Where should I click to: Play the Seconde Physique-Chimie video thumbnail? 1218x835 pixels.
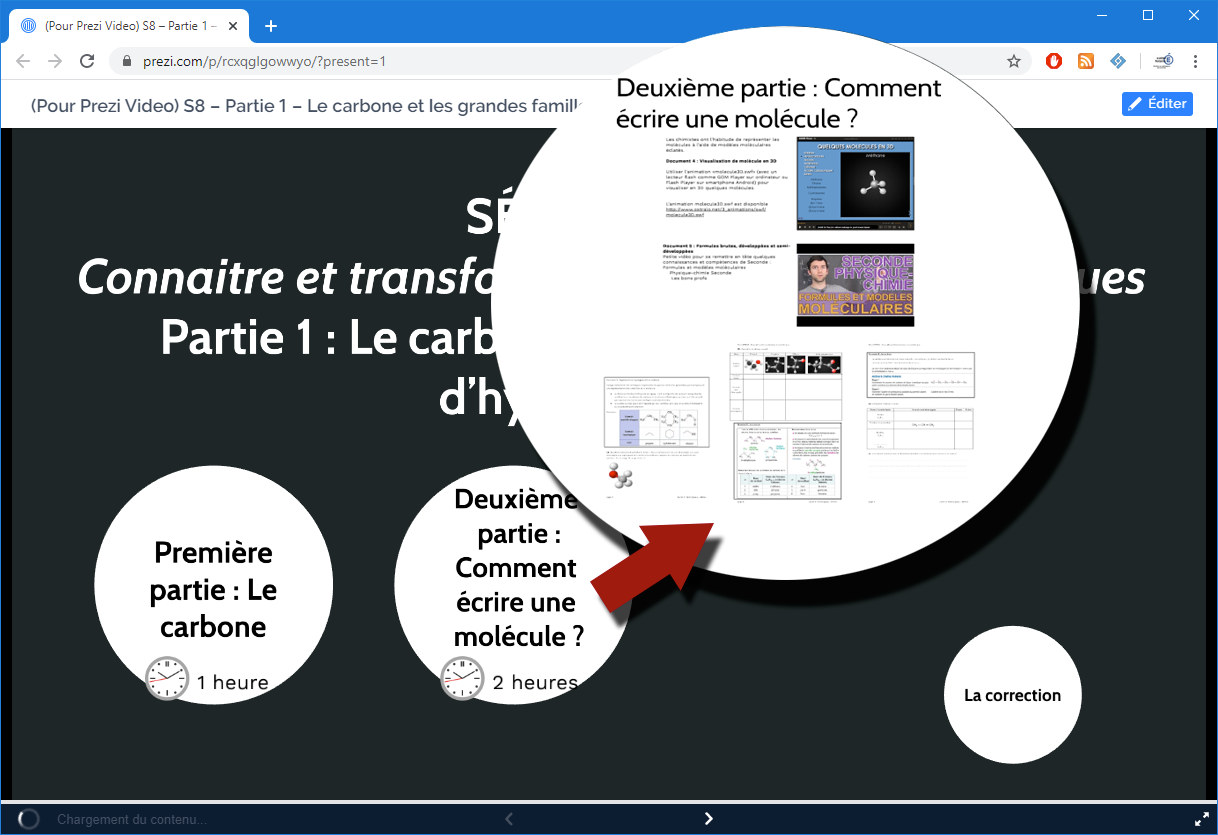point(855,285)
